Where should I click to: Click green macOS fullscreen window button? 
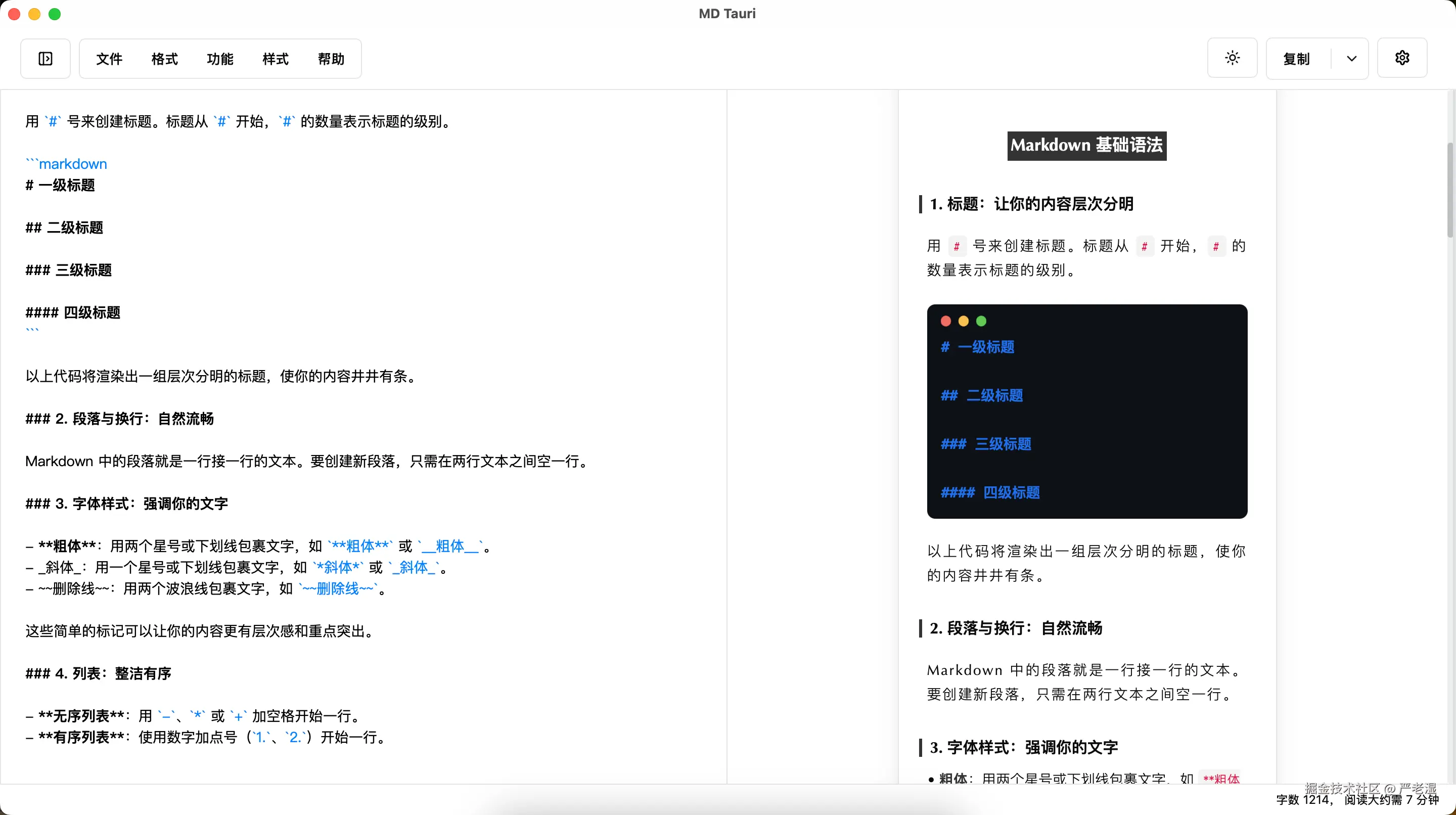[x=55, y=14]
